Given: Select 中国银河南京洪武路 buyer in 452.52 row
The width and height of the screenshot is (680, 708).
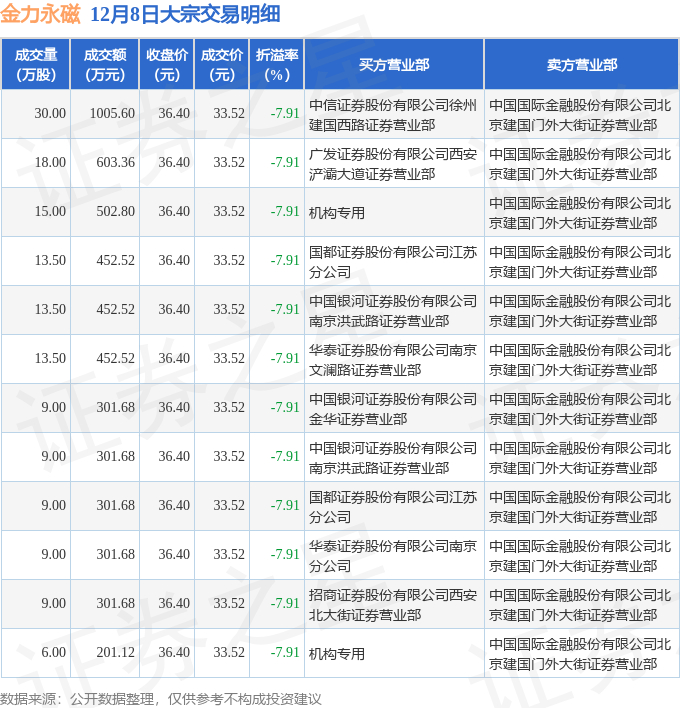Looking at the screenshot, I should pyautogui.click(x=393, y=311).
